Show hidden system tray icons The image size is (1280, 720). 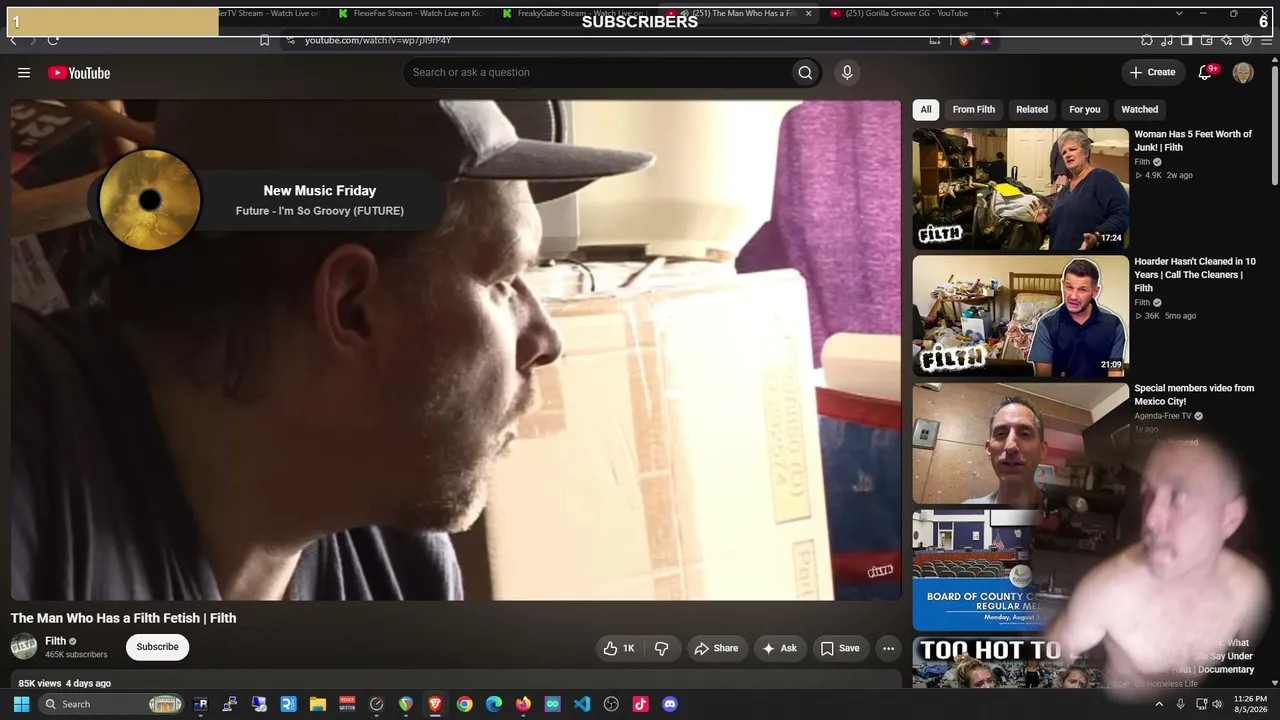pyautogui.click(x=1159, y=704)
